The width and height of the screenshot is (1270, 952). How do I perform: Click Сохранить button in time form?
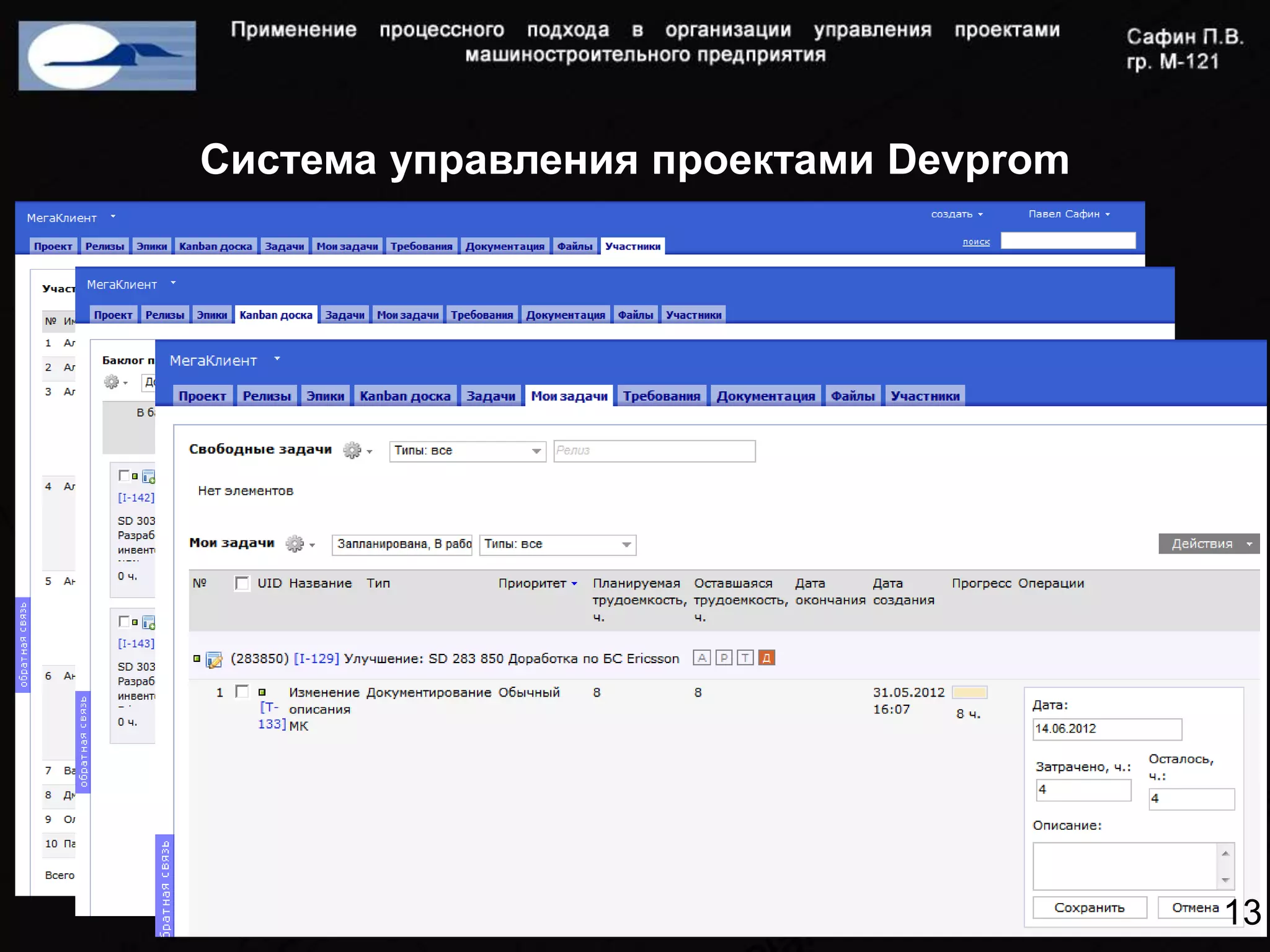point(1090,907)
